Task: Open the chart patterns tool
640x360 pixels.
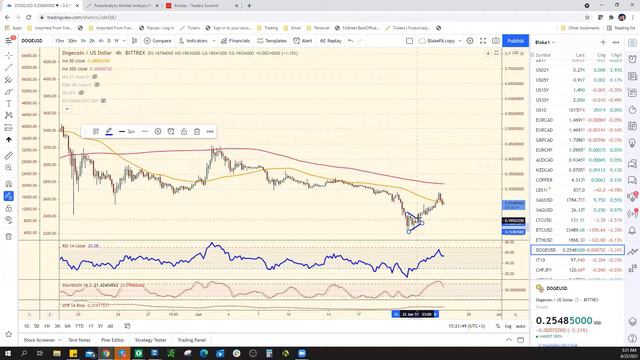Action: coord(9,116)
